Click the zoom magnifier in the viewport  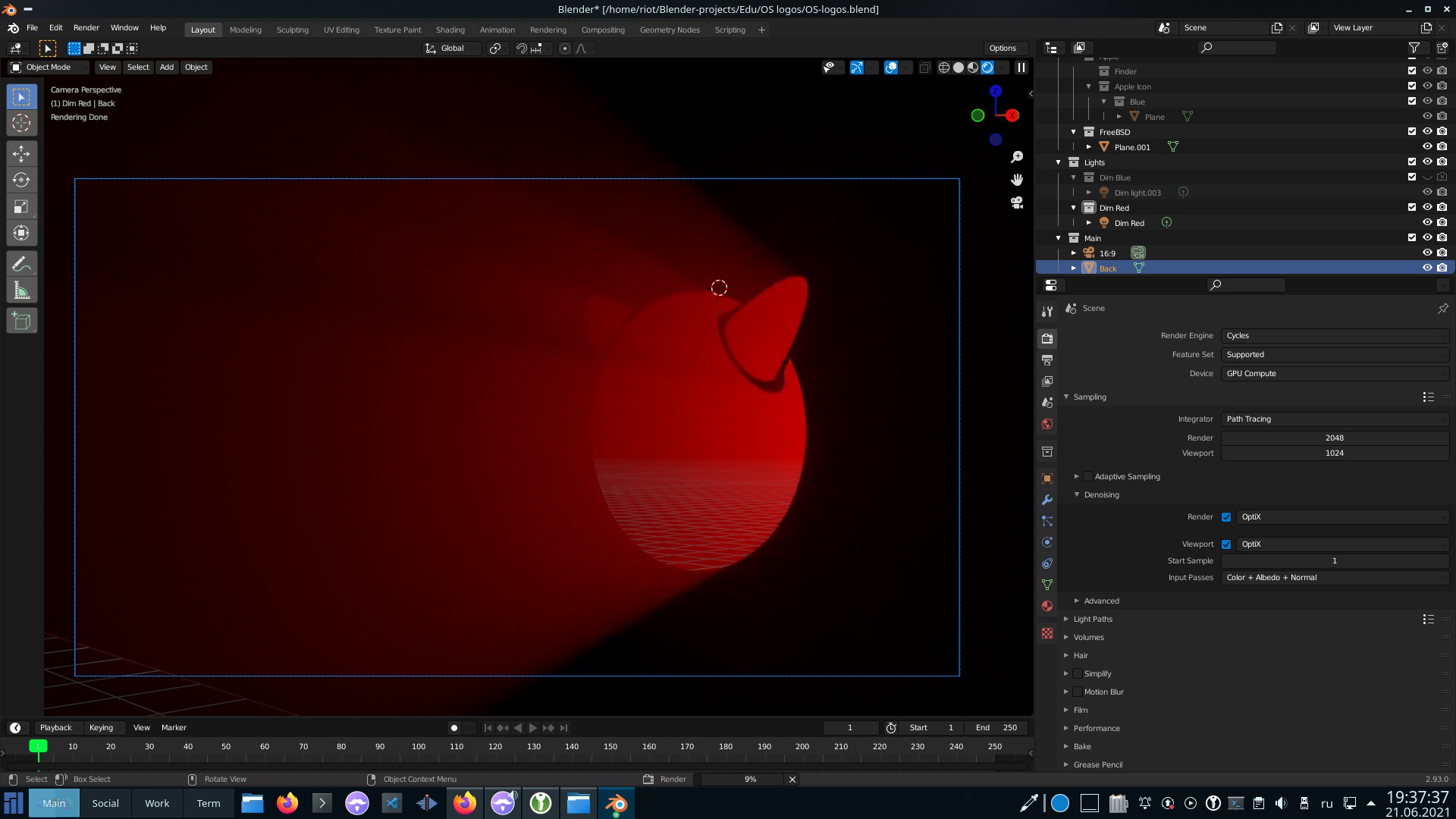(x=1017, y=157)
